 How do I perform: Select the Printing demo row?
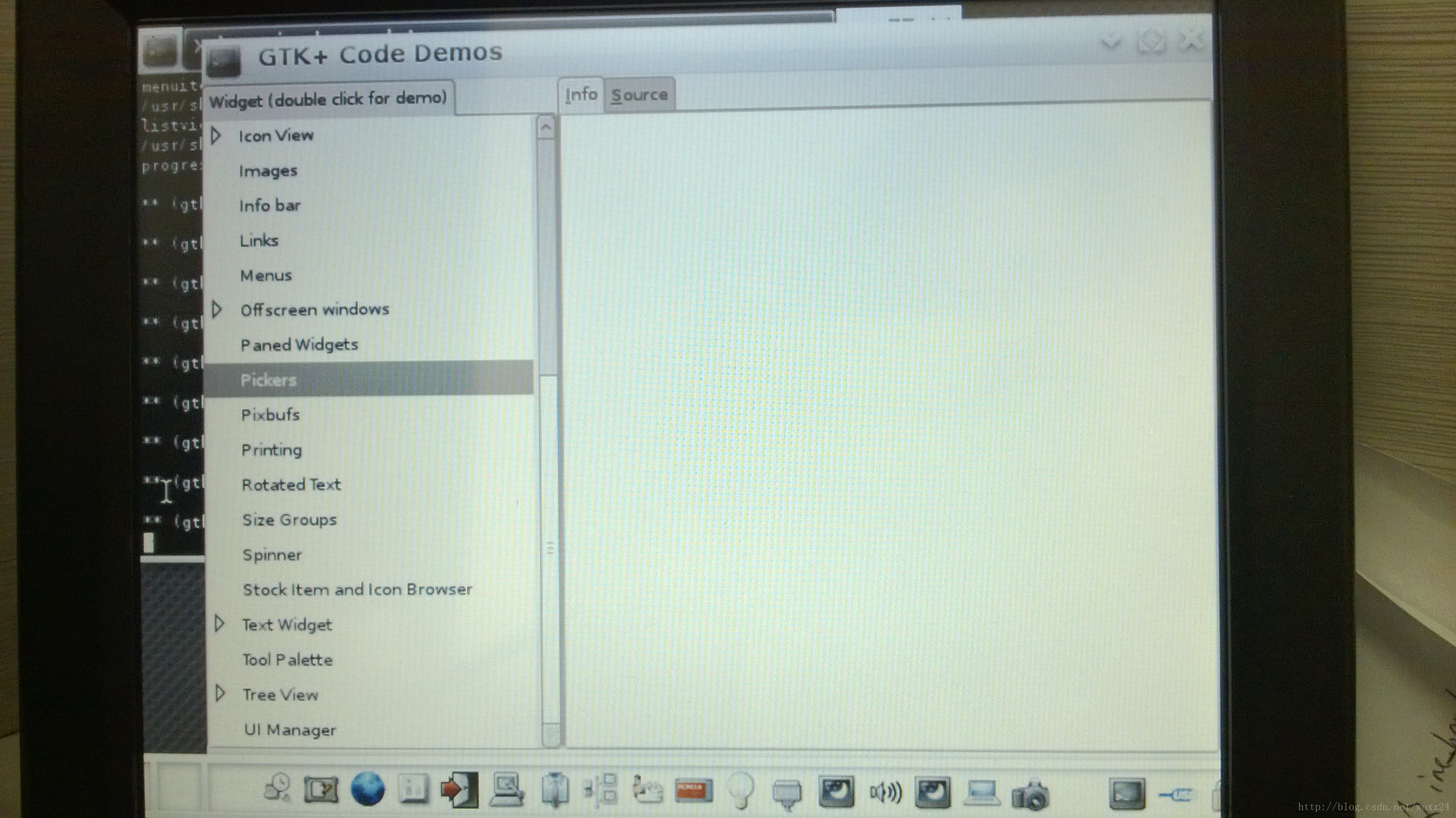coord(370,449)
